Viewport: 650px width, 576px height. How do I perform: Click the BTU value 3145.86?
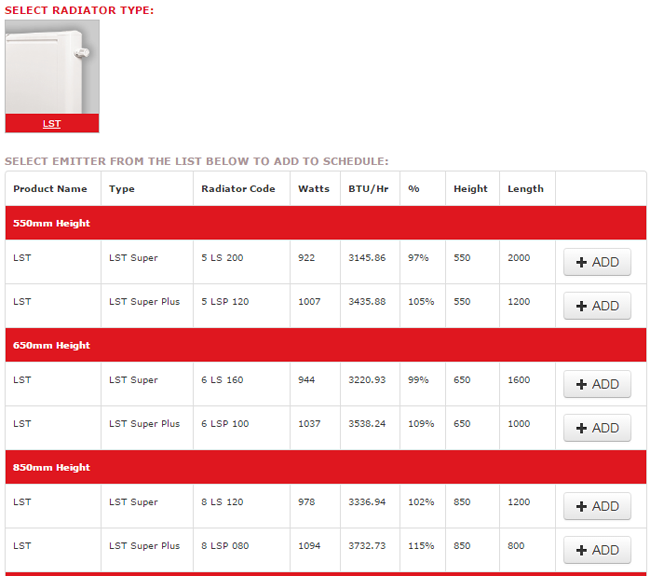[x=367, y=258]
